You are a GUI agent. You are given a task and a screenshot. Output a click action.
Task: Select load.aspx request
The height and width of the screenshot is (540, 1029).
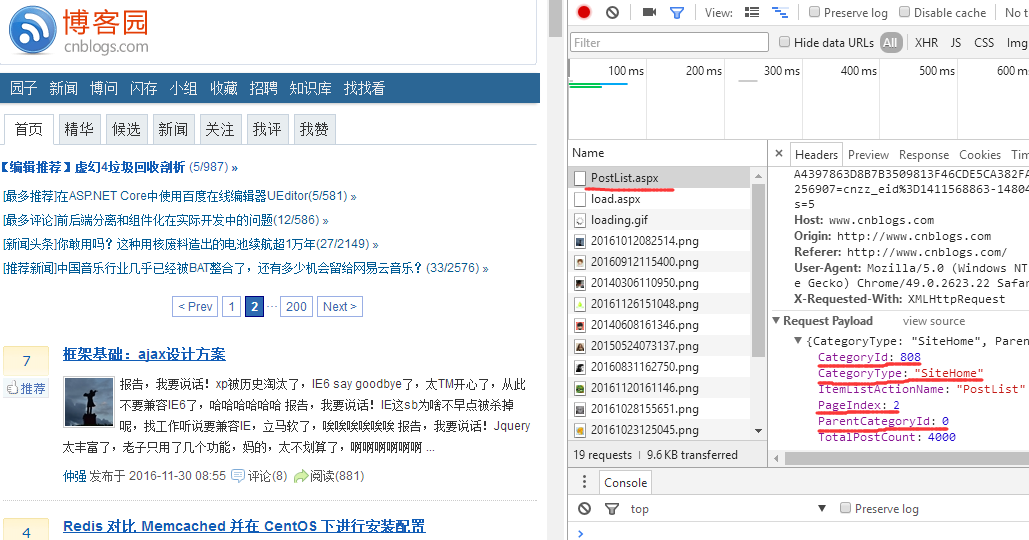tap(659, 199)
